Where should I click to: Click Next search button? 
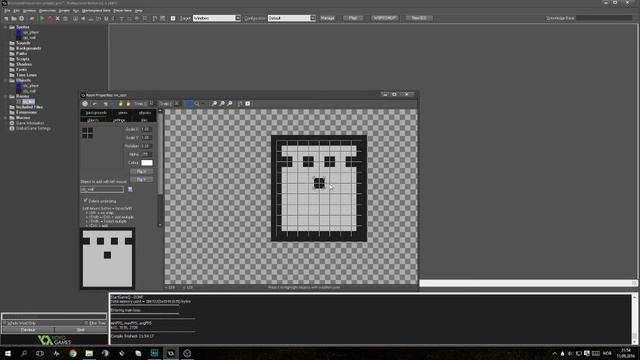pos(81,329)
